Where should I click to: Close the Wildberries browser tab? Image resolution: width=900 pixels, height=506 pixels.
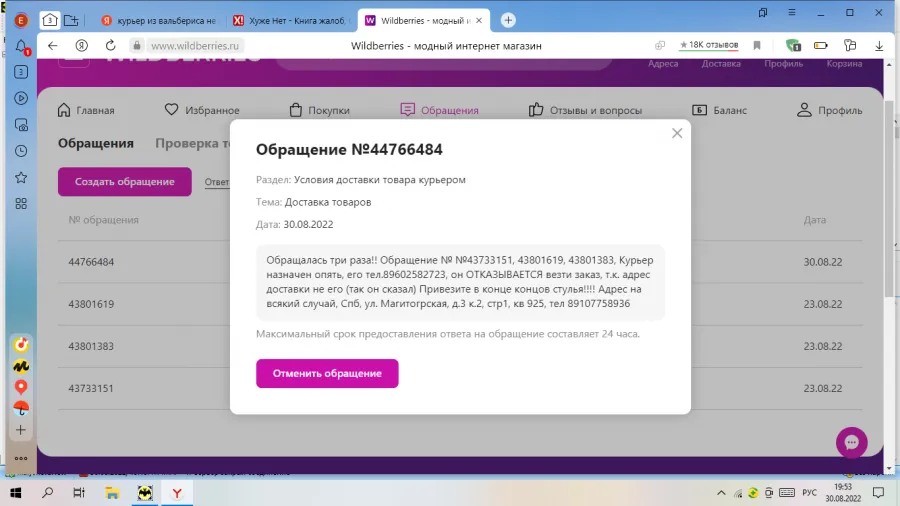[479, 20]
